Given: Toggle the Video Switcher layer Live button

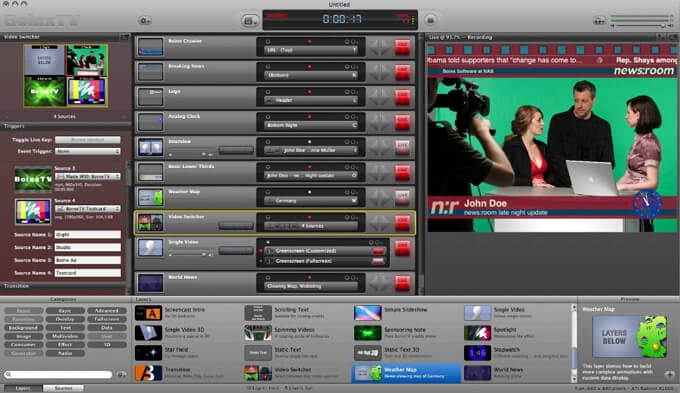Looking at the screenshot, I should [402, 223].
